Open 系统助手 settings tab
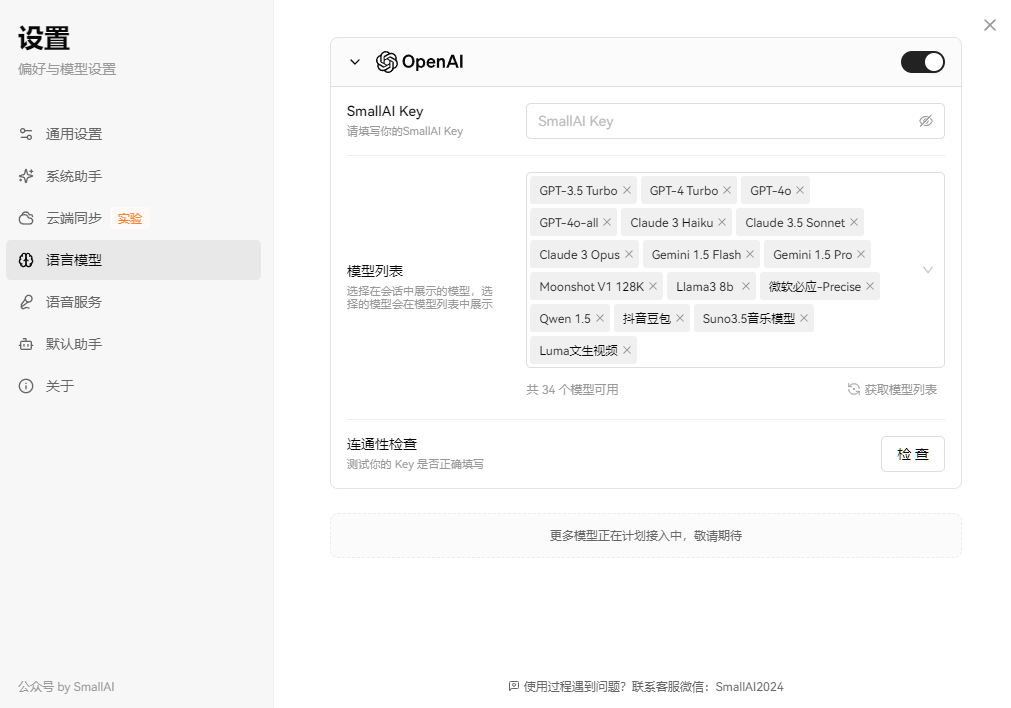The image size is (1011, 708). tap(133, 176)
